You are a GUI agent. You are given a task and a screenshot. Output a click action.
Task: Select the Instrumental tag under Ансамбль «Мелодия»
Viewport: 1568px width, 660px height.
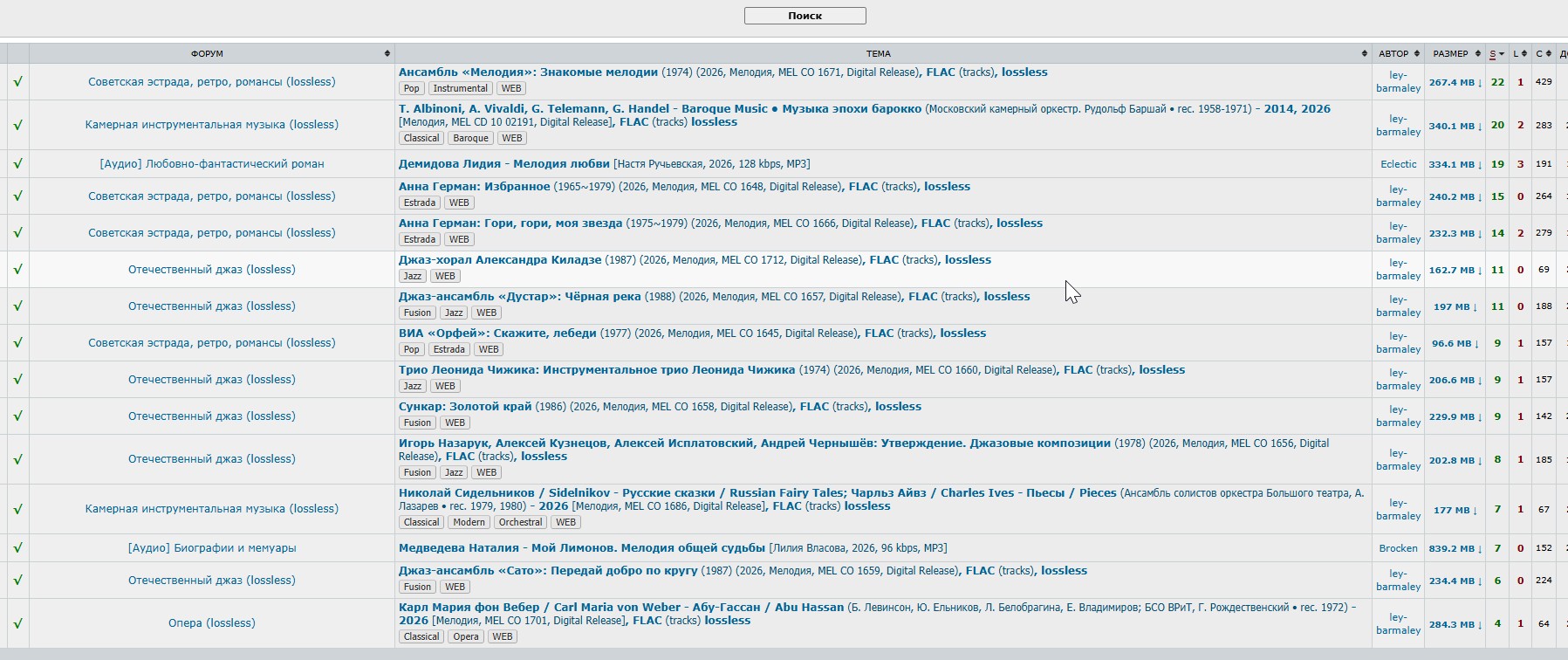tap(460, 88)
